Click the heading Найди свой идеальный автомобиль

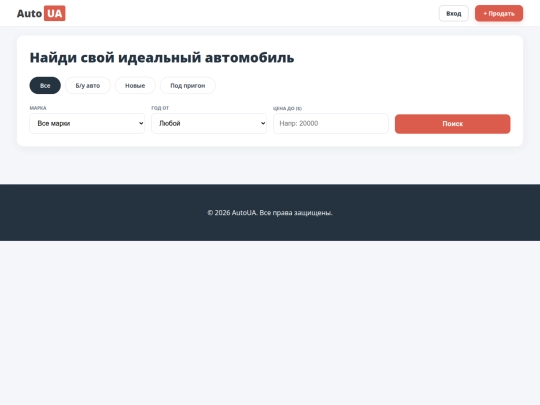click(162, 58)
